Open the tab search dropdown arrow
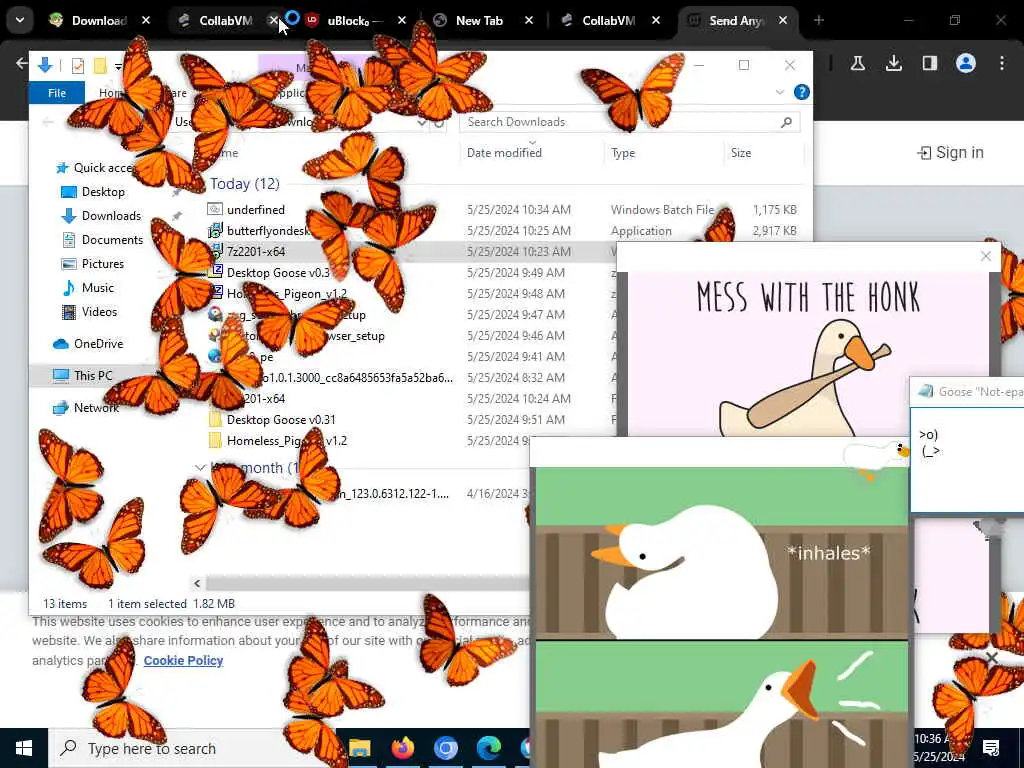 [20, 20]
